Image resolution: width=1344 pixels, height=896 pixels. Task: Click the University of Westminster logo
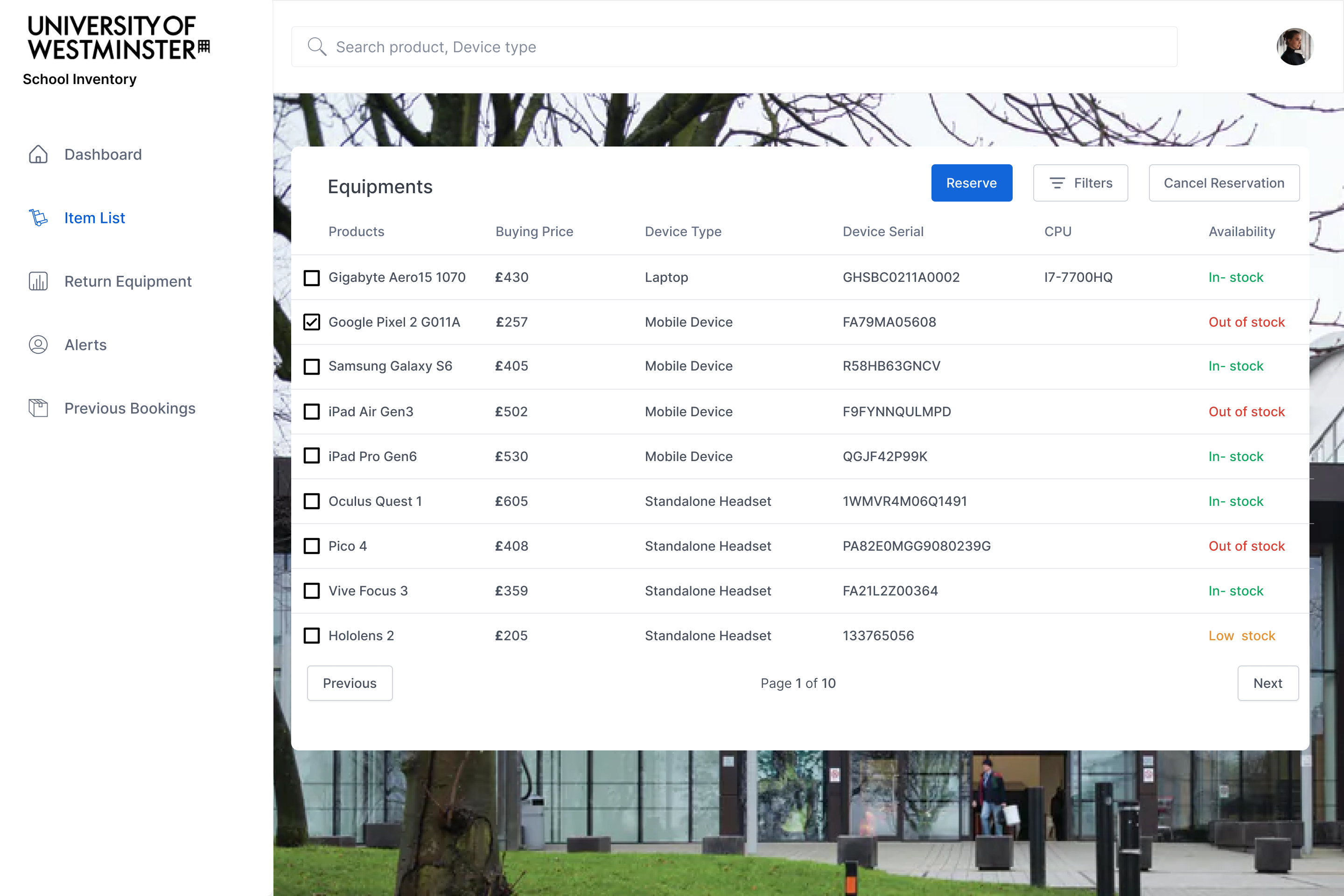coord(119,37)
